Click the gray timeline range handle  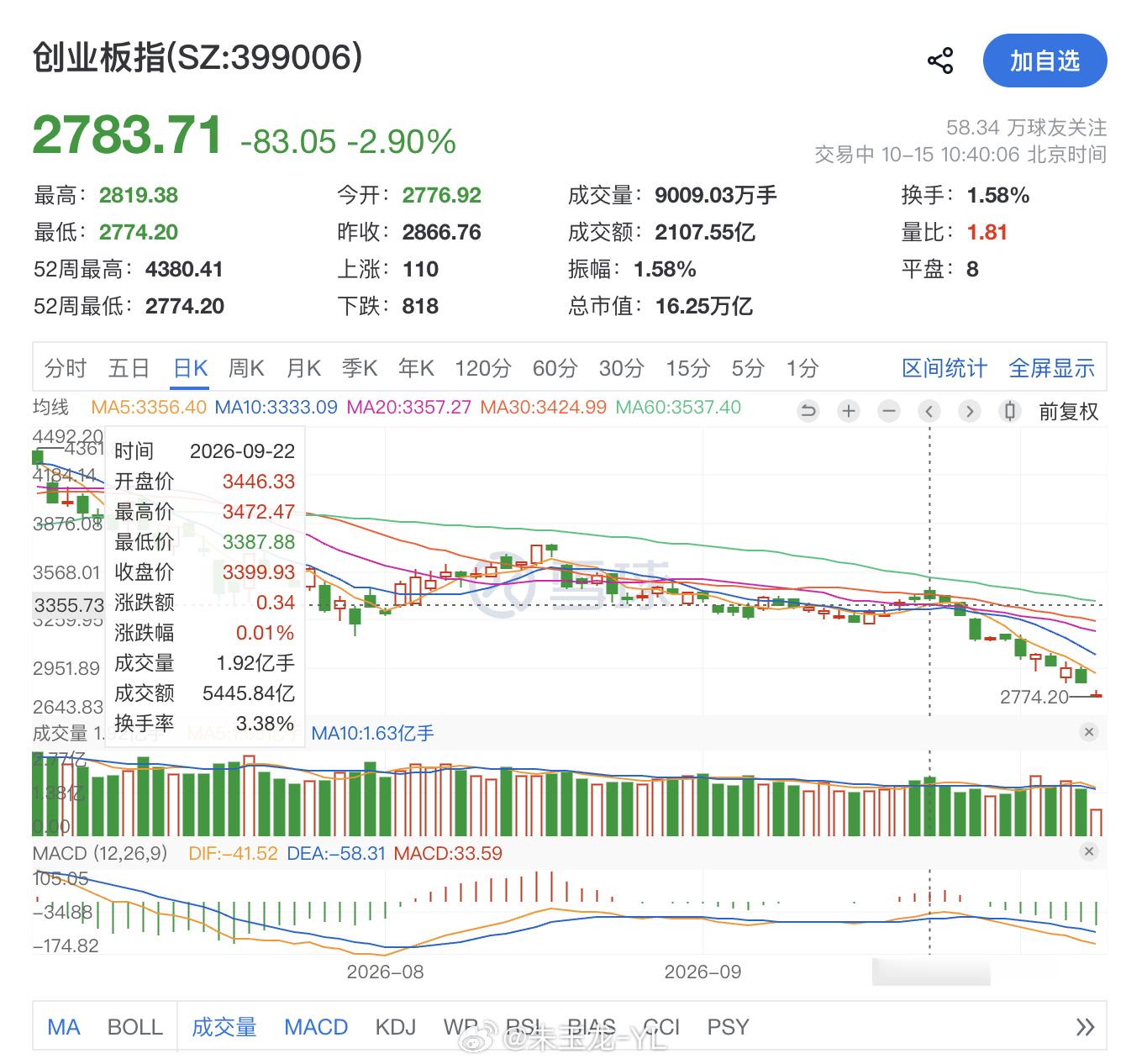pyautogui.click(x=931, y=972)
